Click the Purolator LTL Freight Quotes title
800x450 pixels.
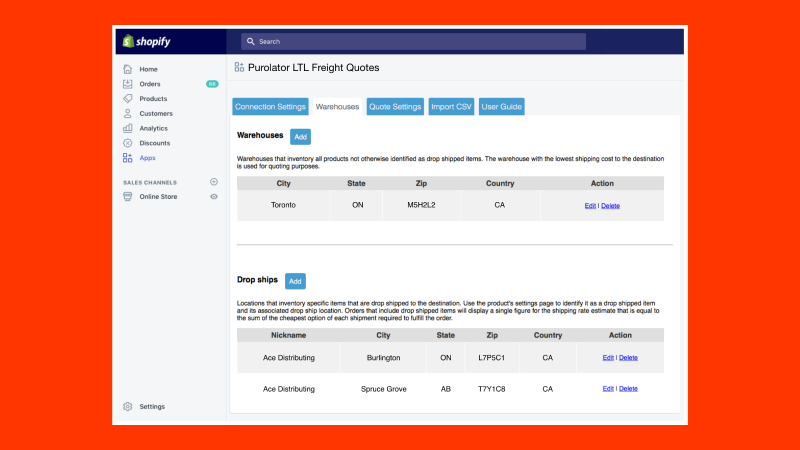point(313,67)
